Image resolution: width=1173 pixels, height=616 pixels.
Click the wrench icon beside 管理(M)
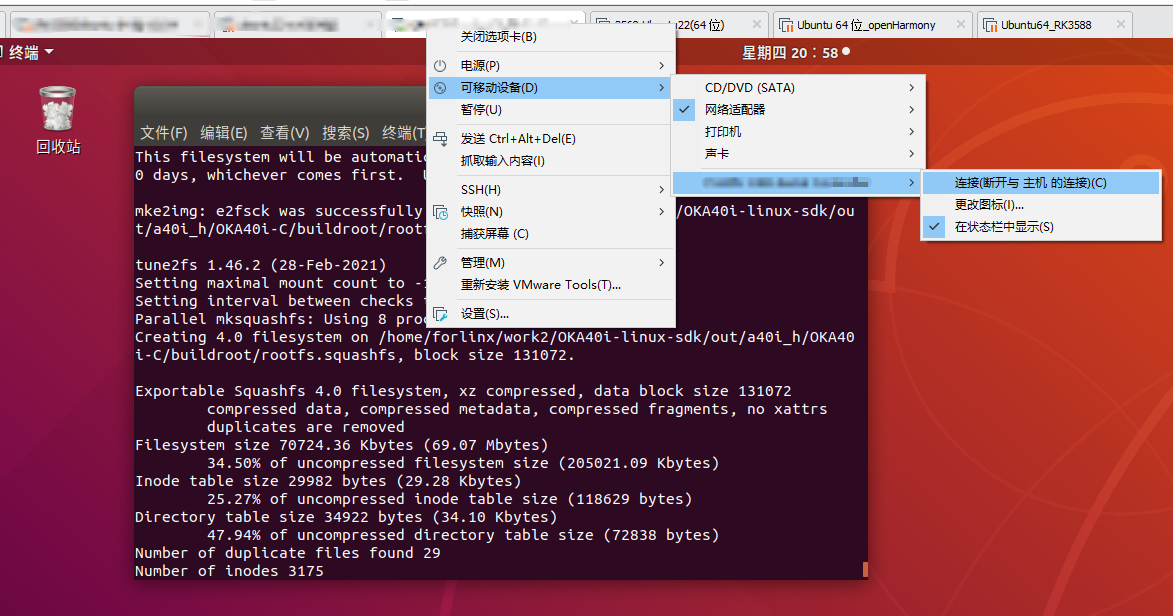click(x=440, y=263)
